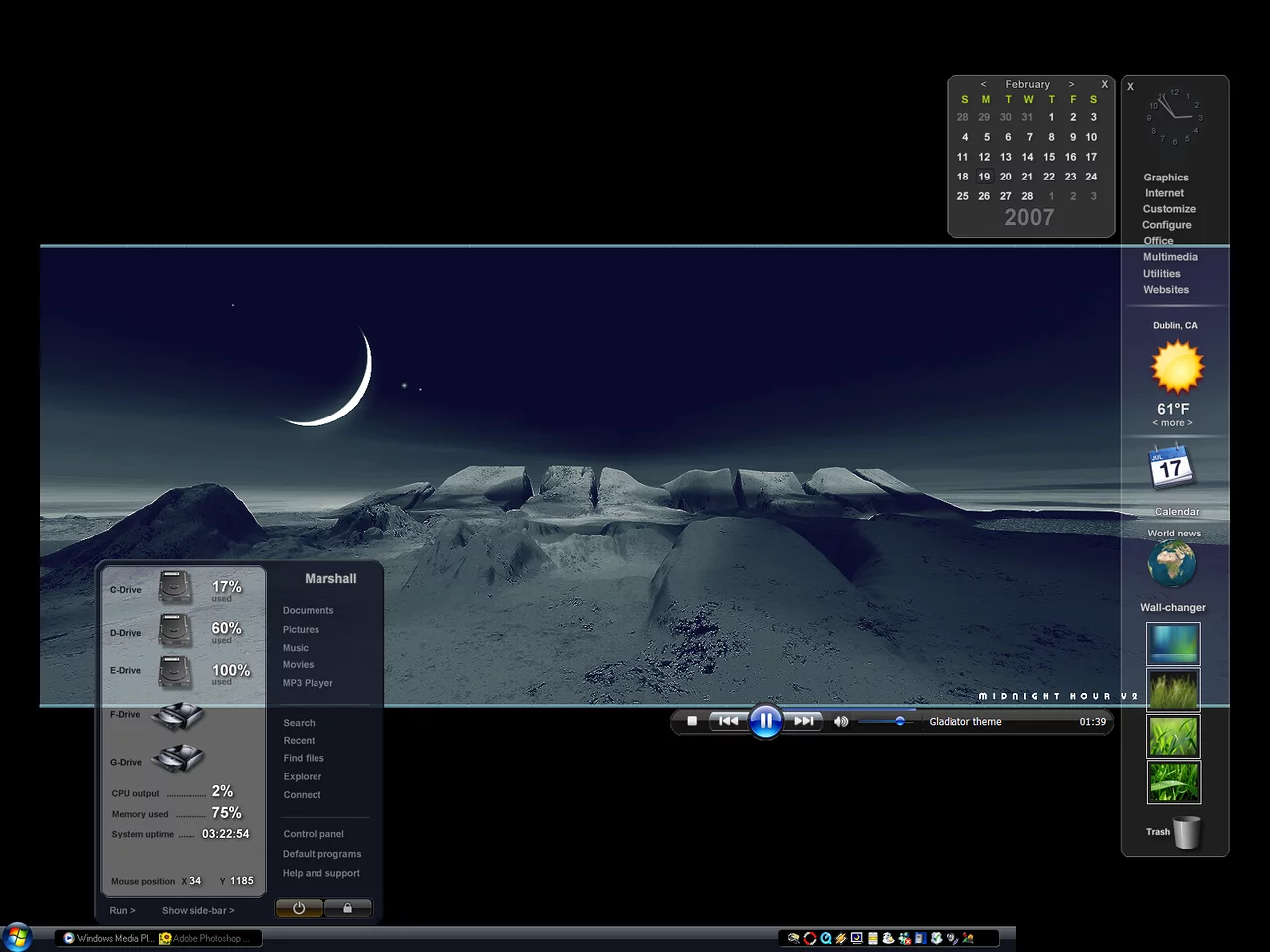Open Control panel from the menu
Screen dimensions: 1270x952
(314, 834)
